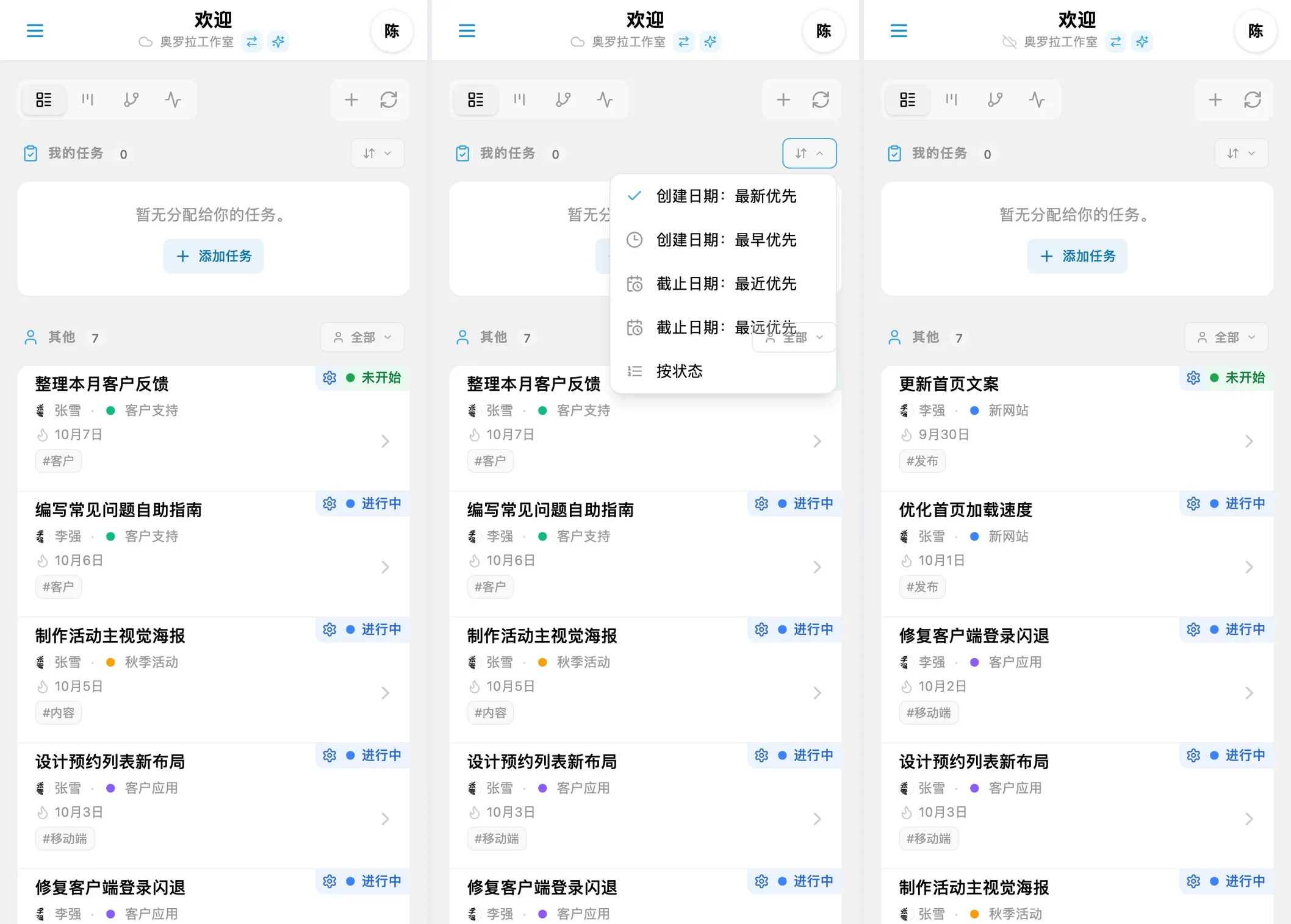
Task: Open settings gear for 更新首页文案 in right panel
Action: point(1193,378)
